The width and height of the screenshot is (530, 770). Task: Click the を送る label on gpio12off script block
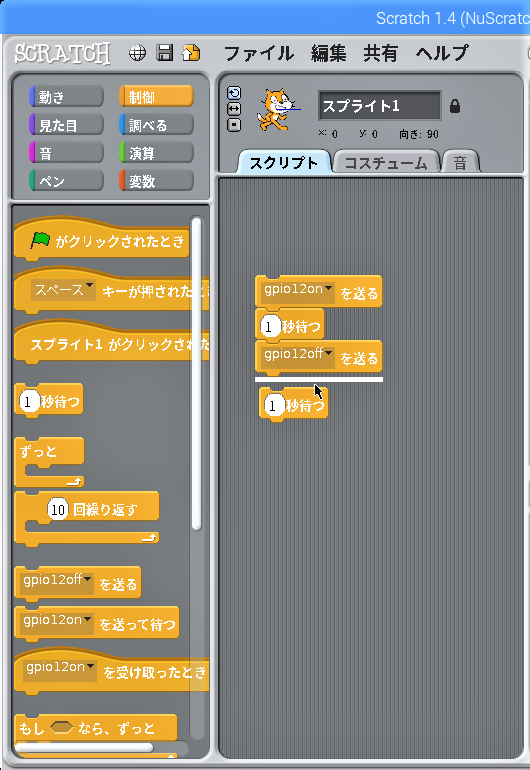click(359, 358)
